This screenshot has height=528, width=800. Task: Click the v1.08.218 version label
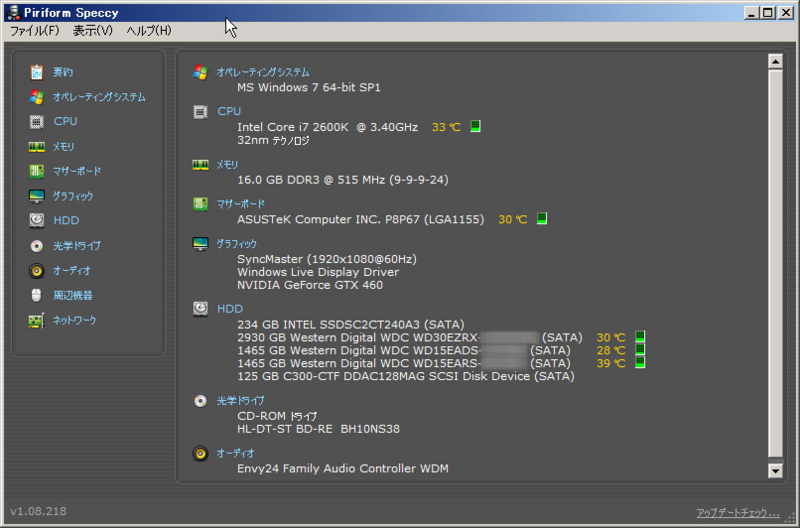pos(38,511)
